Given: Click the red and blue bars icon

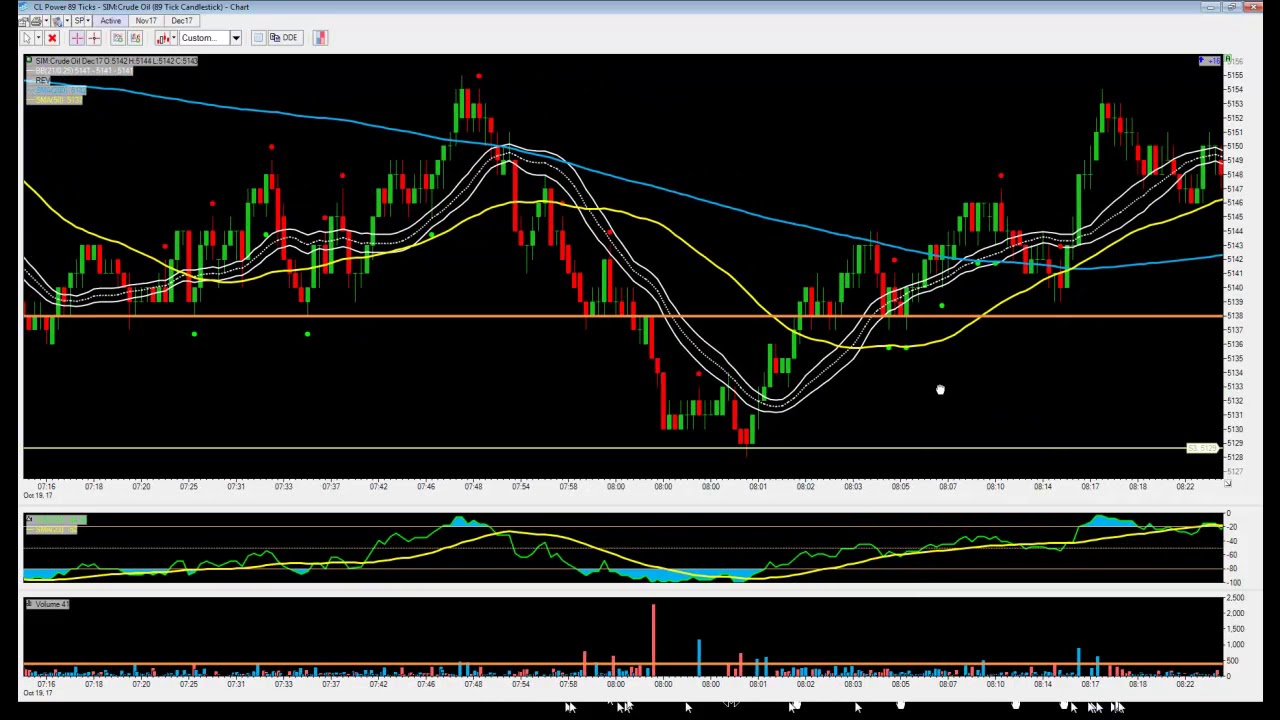Looking at the screenshot, I should 320,38.
